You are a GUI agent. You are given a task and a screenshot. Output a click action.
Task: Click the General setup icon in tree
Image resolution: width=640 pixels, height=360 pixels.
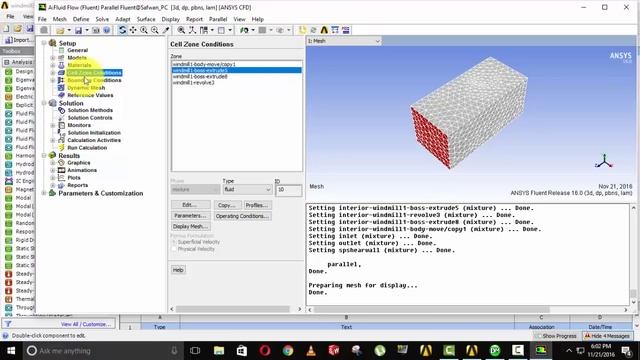click(x=62, y=50)
